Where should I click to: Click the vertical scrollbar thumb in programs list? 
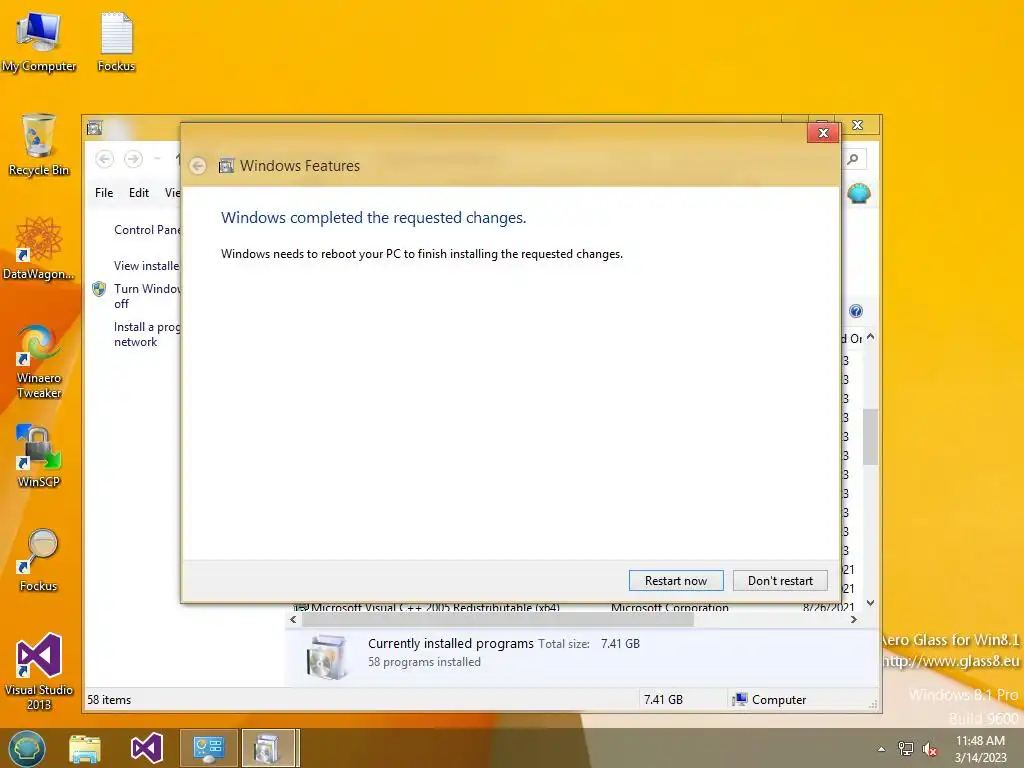click(869, 436)
